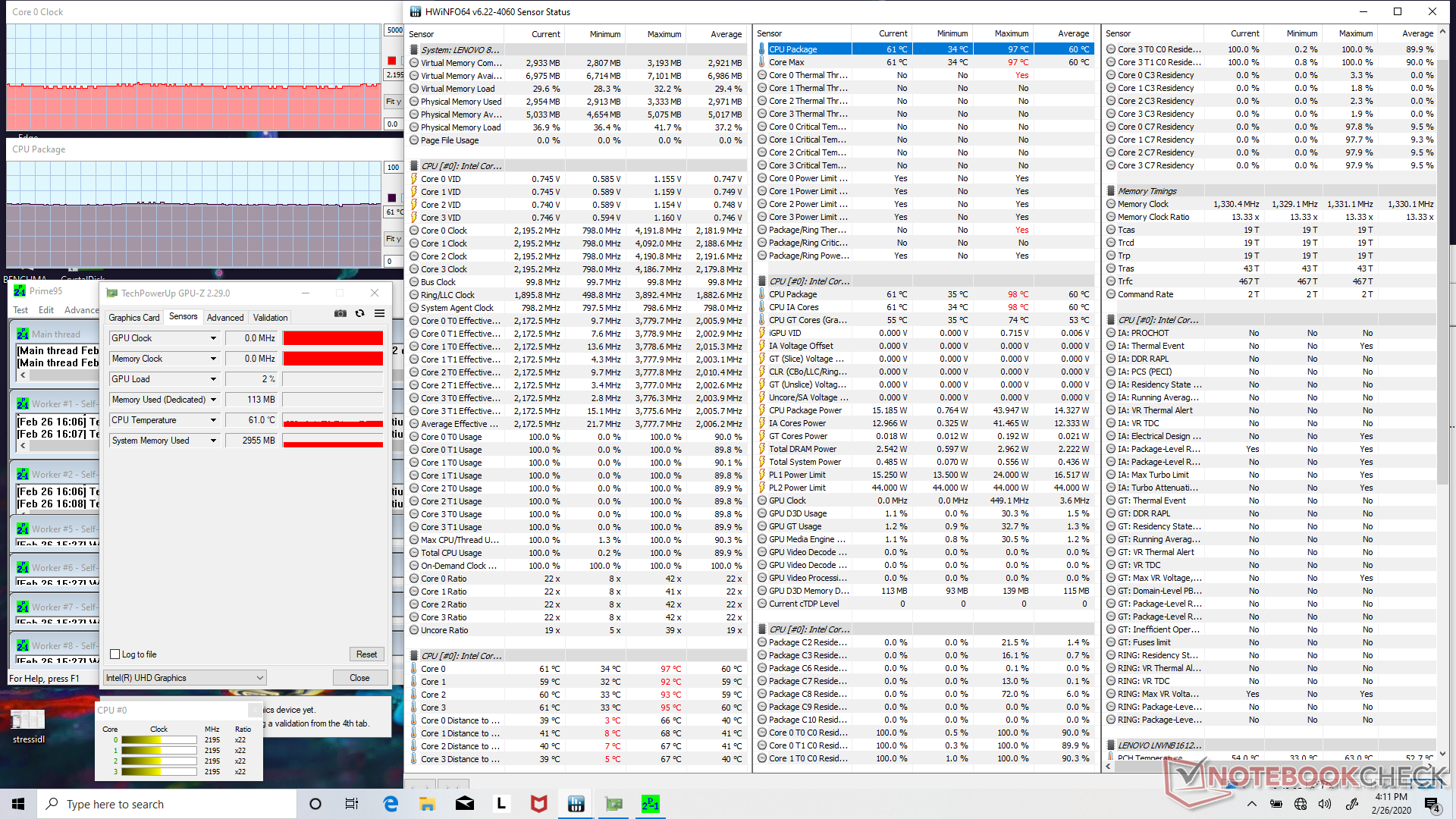Open Memory Used (Dedicated) sensor dropdown

point(213,400)
